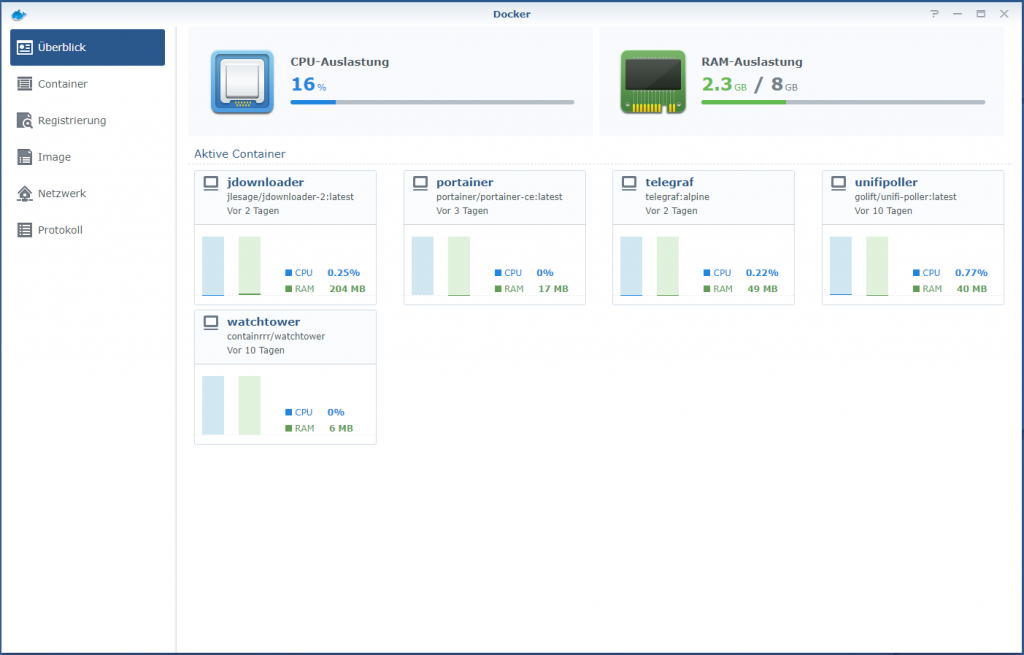This screenshot has height=655, width=1024.
Task: Click the Docker window title text
Action: pyautogui.click(x=511, y=14)
